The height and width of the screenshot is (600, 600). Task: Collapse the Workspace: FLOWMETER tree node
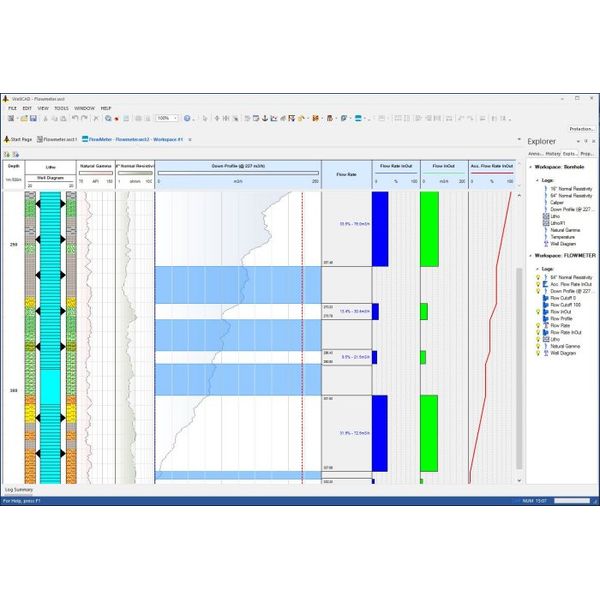point(530,255)
